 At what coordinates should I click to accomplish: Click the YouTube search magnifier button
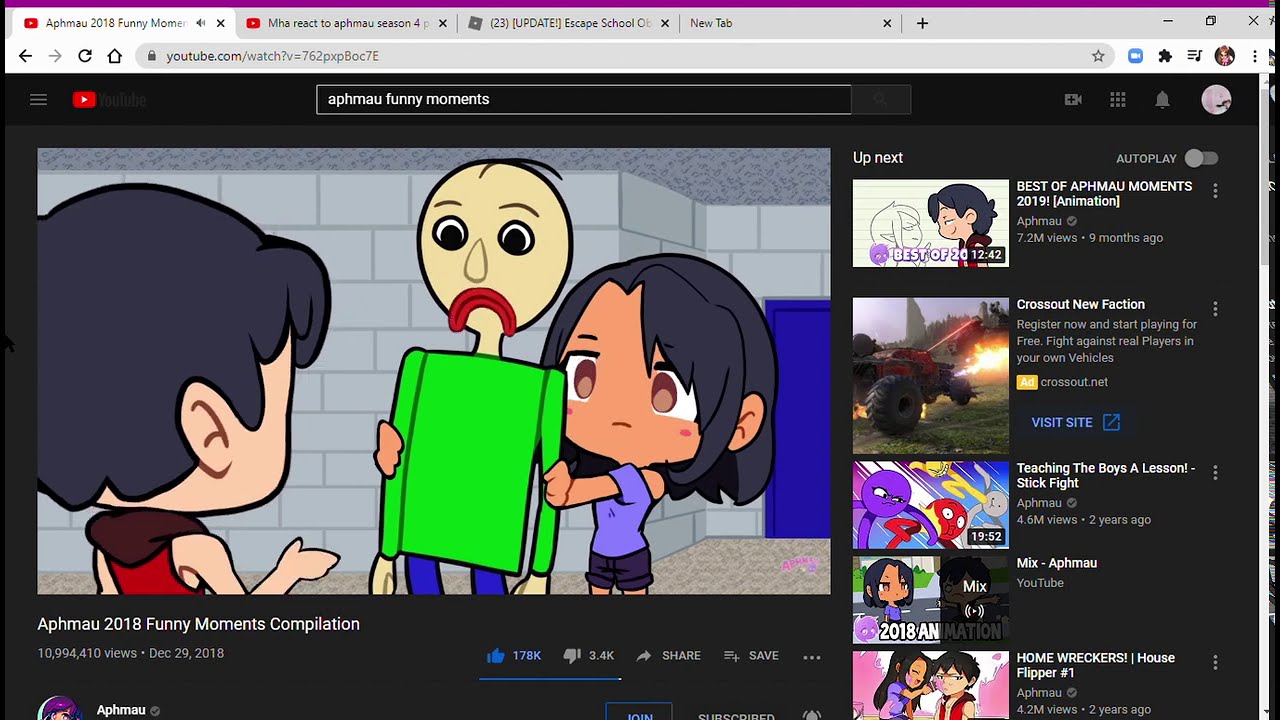tap(881, 99)
